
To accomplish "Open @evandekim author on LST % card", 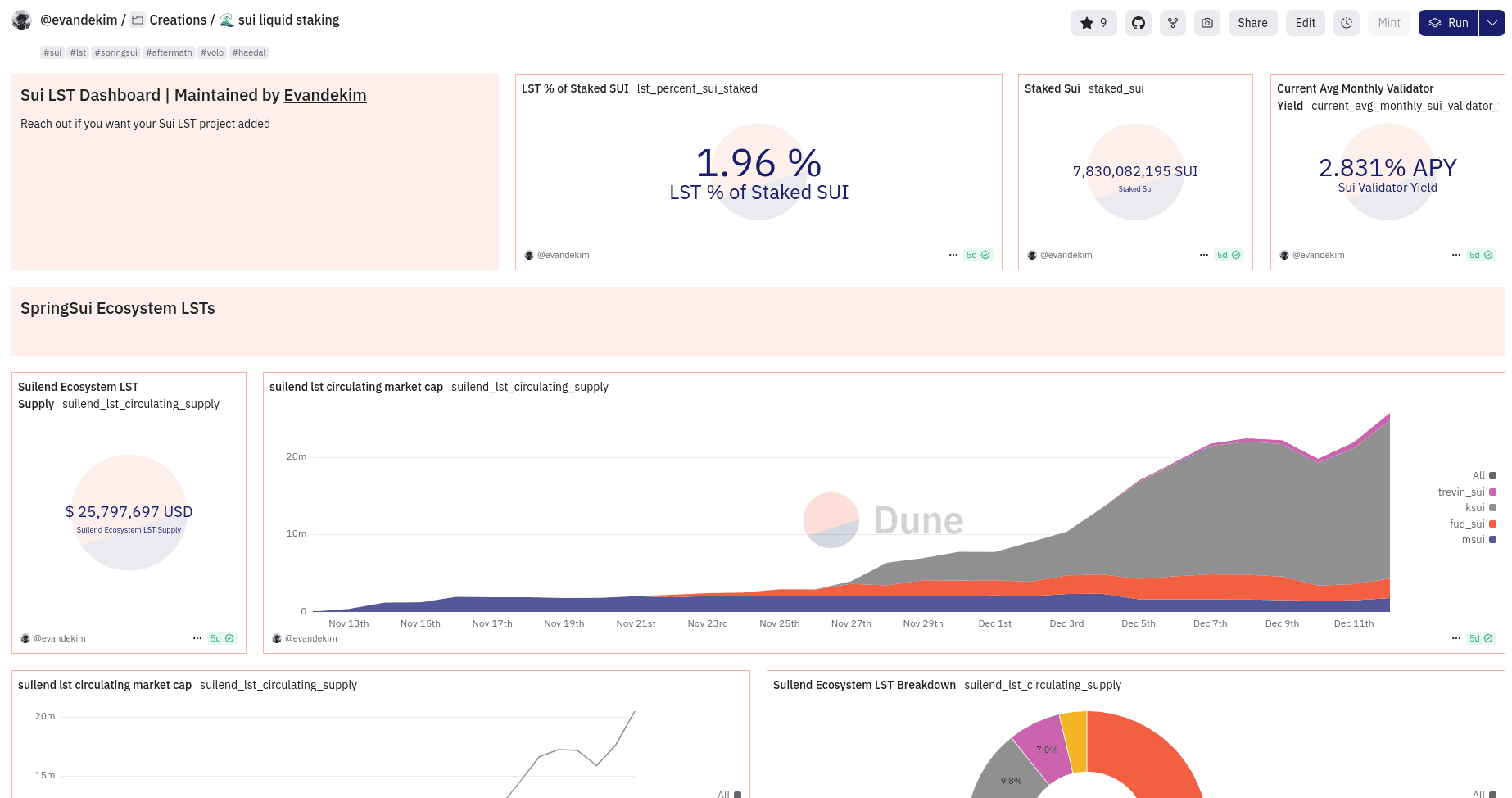I will pyautogui.click(x=564, y=255).
